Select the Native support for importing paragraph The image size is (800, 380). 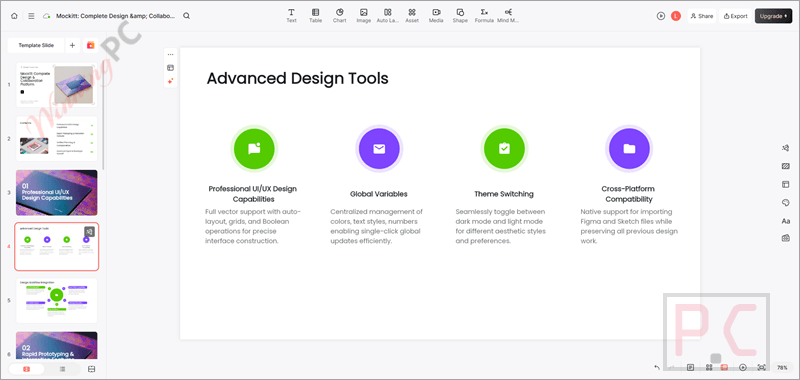(629, 226)
